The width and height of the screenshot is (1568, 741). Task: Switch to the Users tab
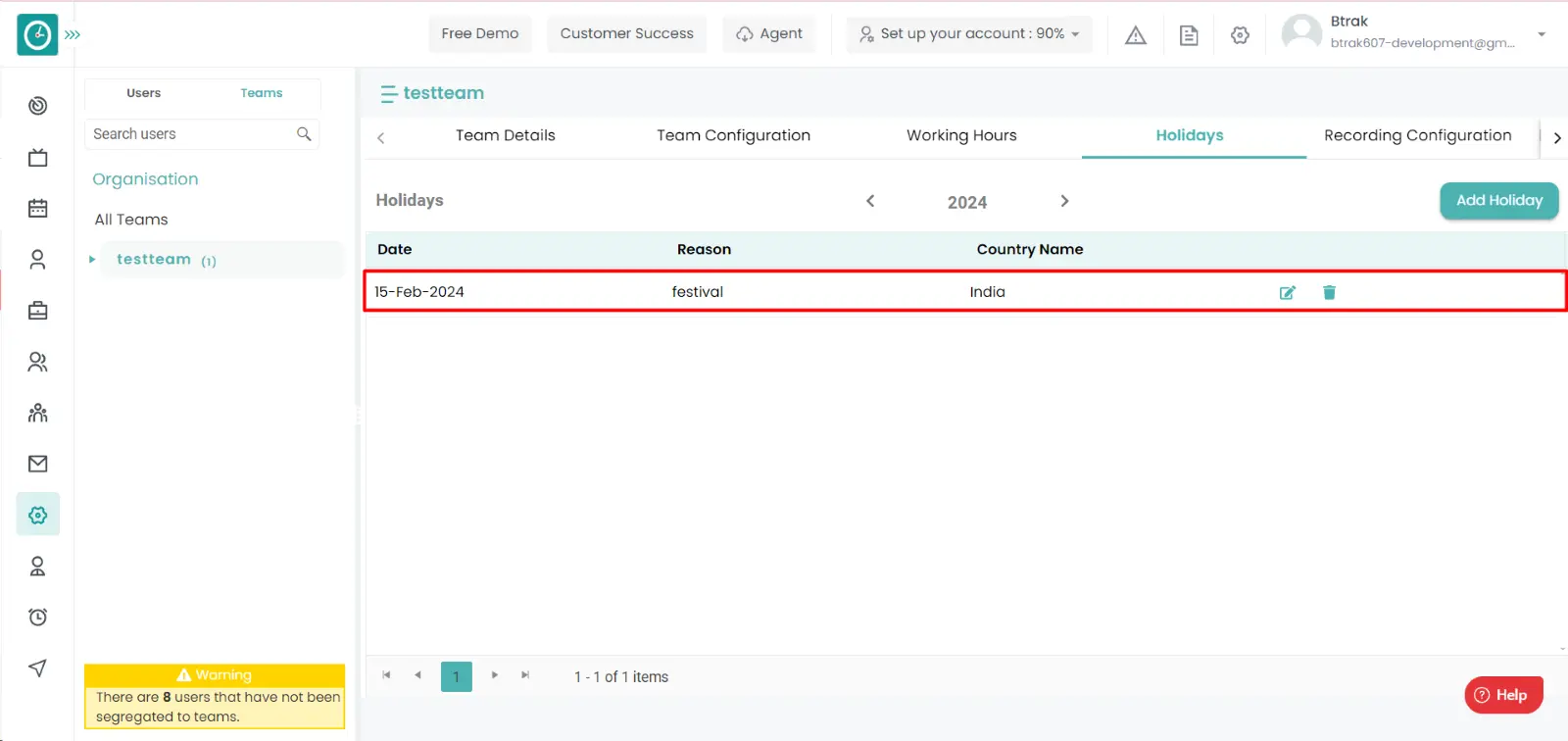[x=144, y=93]
